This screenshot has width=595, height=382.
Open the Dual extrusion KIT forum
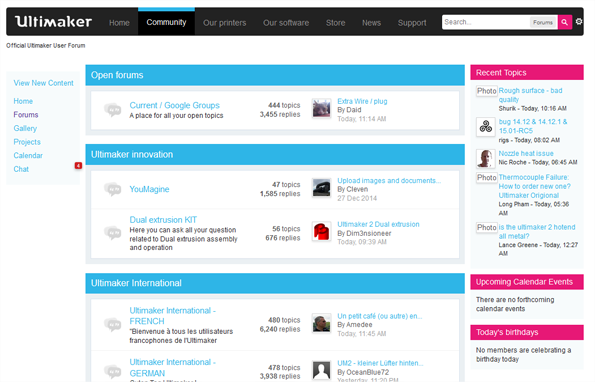(163, 220)
